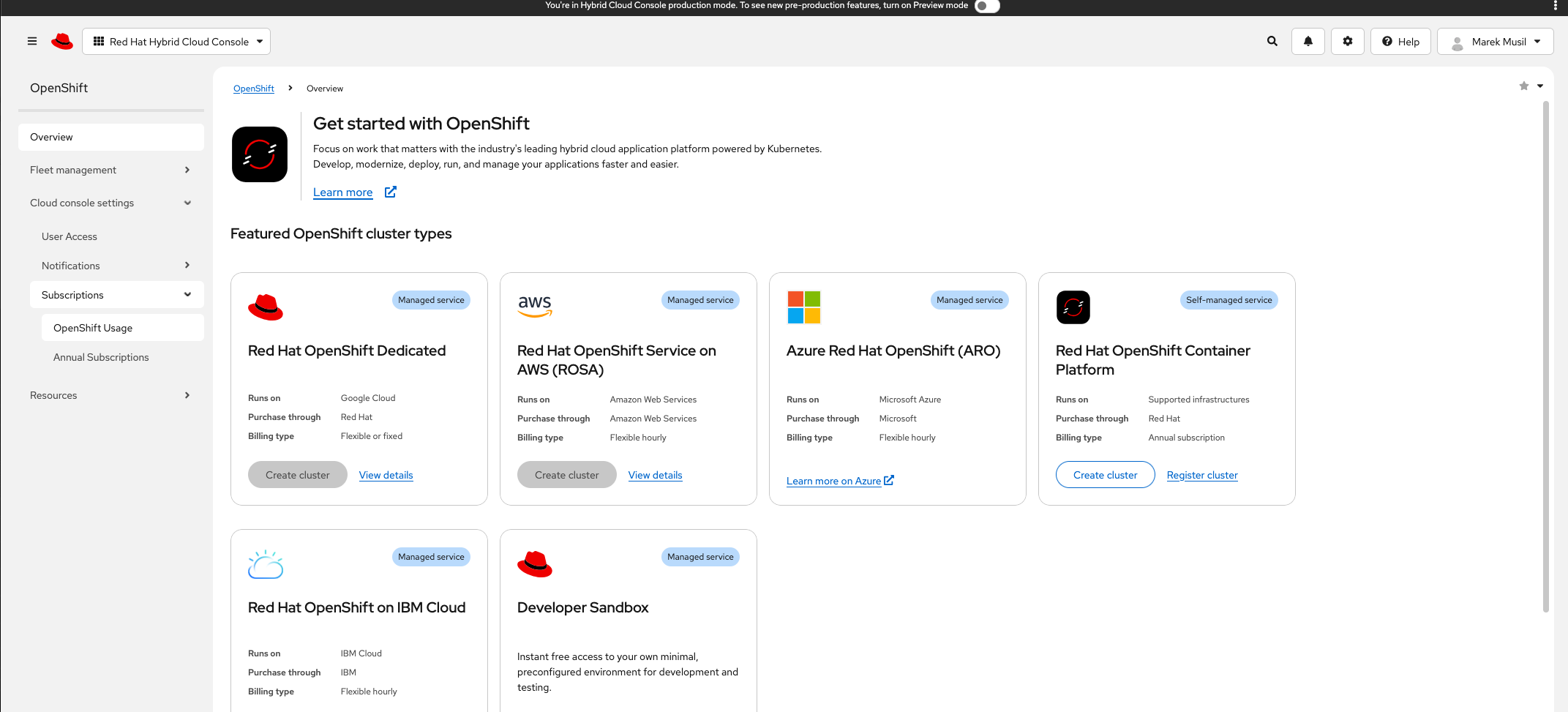Expand the Resources navigation section
Screen dimensions: 1568x712
110,395
